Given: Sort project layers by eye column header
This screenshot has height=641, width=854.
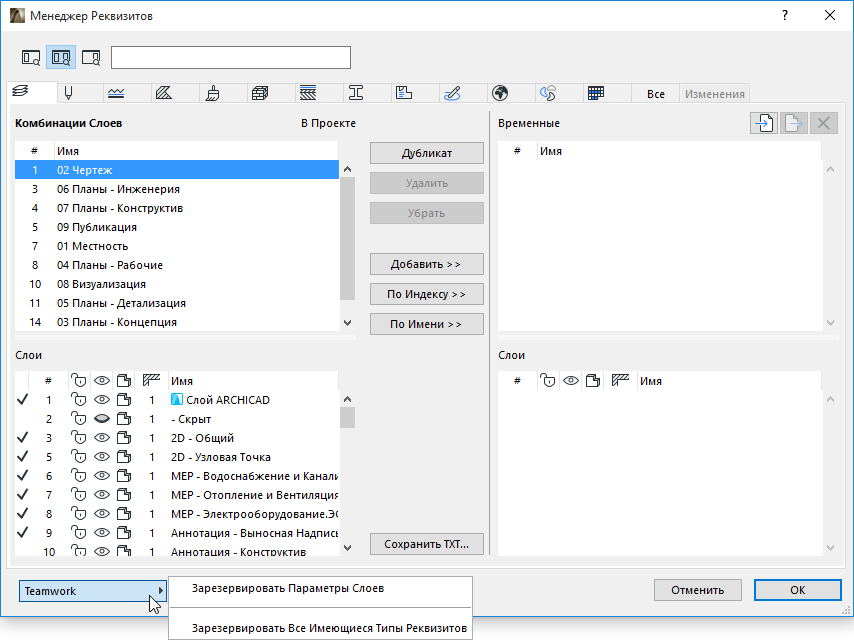Looking at the screenshot, I should pos(102,381).
